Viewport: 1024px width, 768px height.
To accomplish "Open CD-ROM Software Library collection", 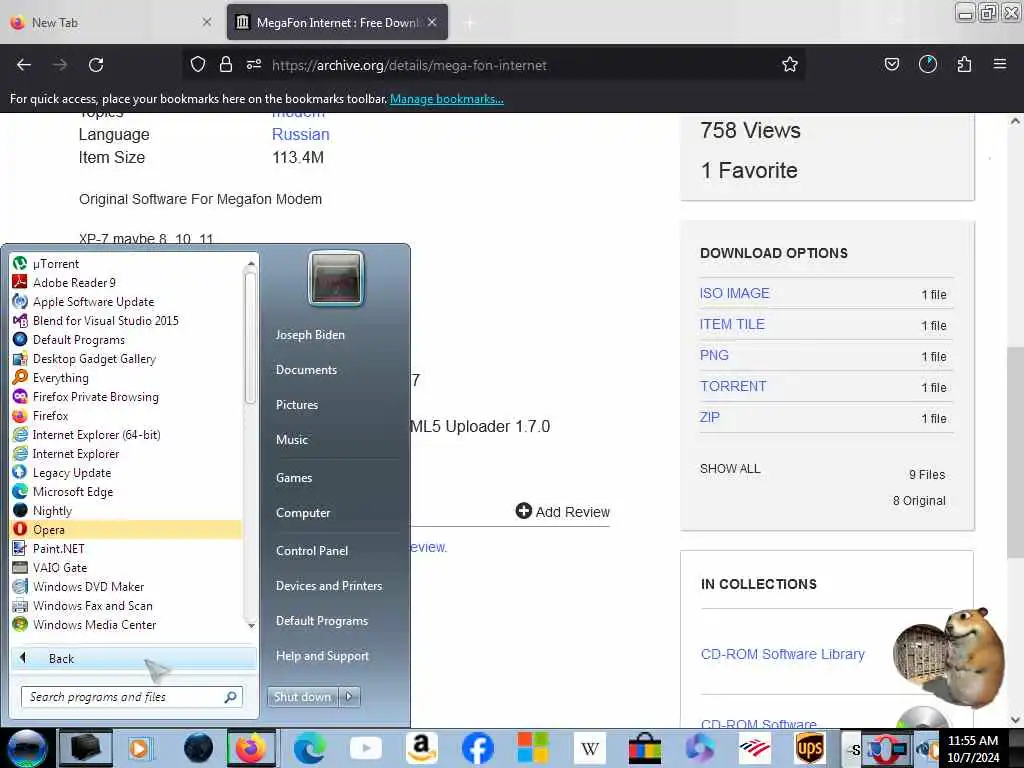I will coord(782,654).
